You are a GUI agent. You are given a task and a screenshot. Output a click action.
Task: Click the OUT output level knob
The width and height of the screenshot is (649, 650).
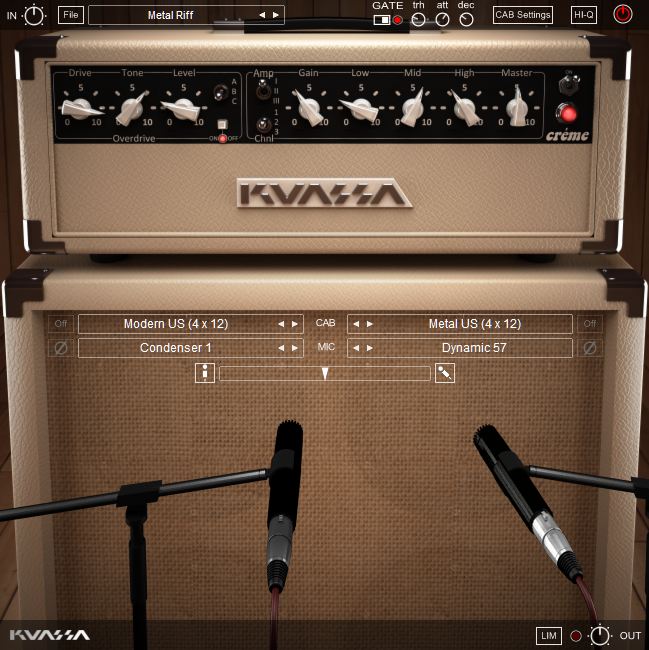point(600,635)
